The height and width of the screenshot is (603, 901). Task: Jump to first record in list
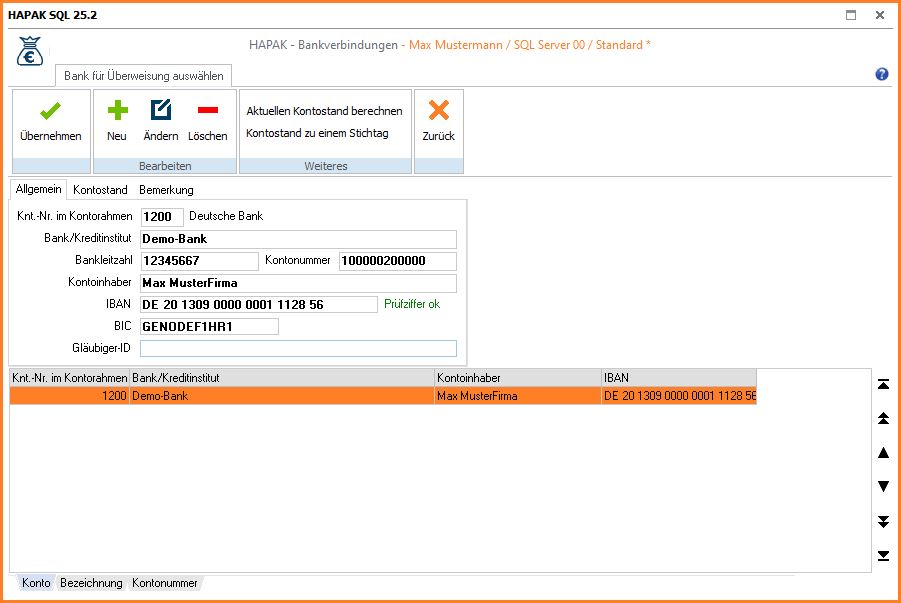point(883,385)
